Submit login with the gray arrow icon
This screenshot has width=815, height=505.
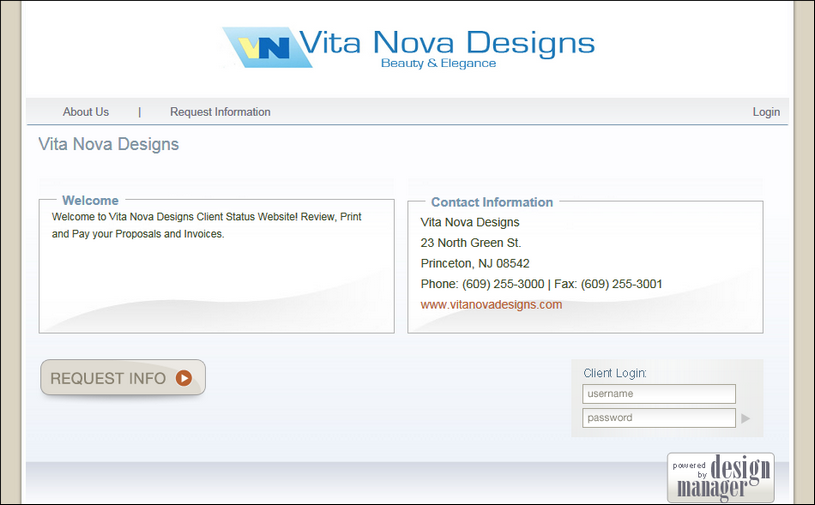(745, 418)
